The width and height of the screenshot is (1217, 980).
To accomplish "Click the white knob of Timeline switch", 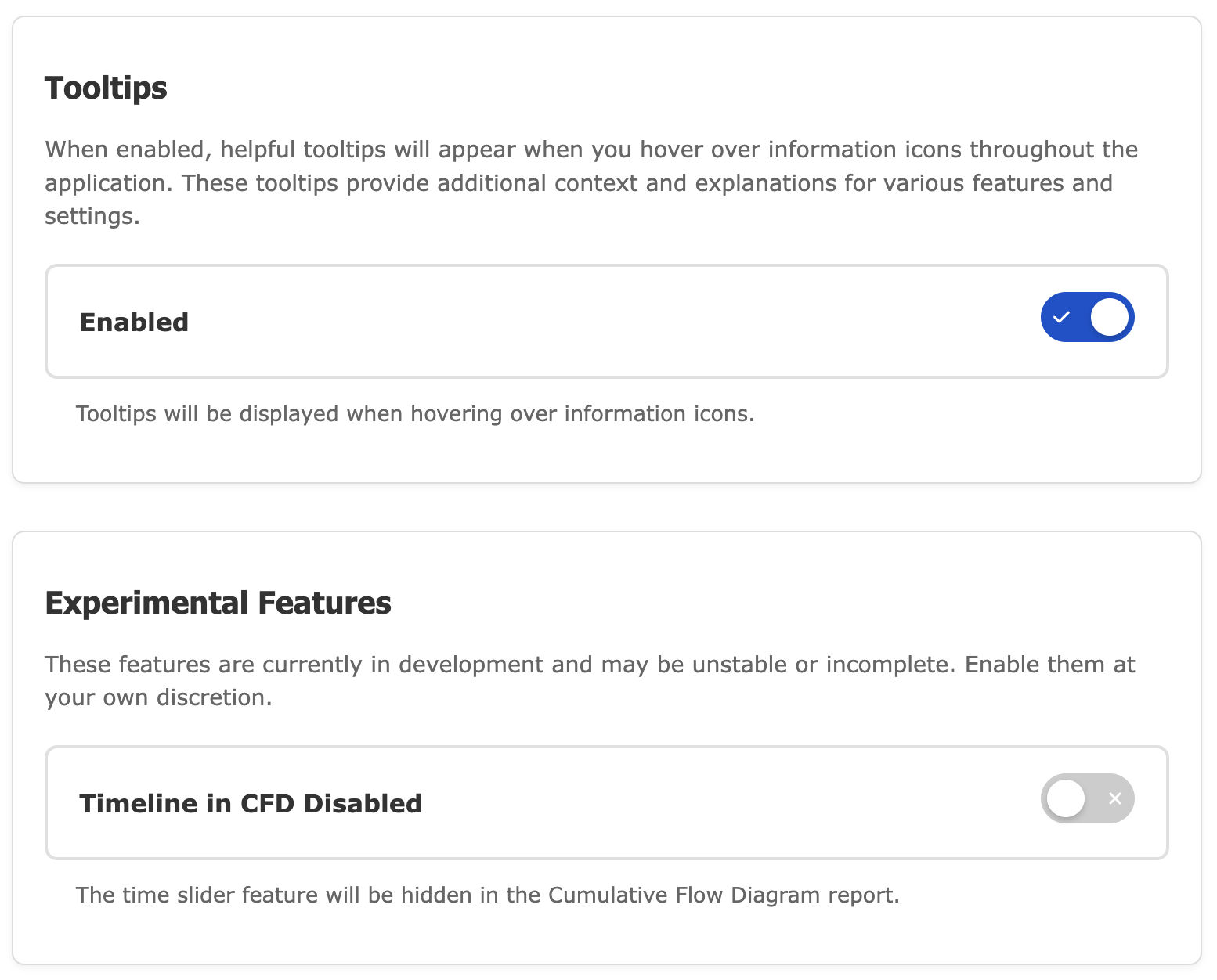I will [x=1066, y=798].
